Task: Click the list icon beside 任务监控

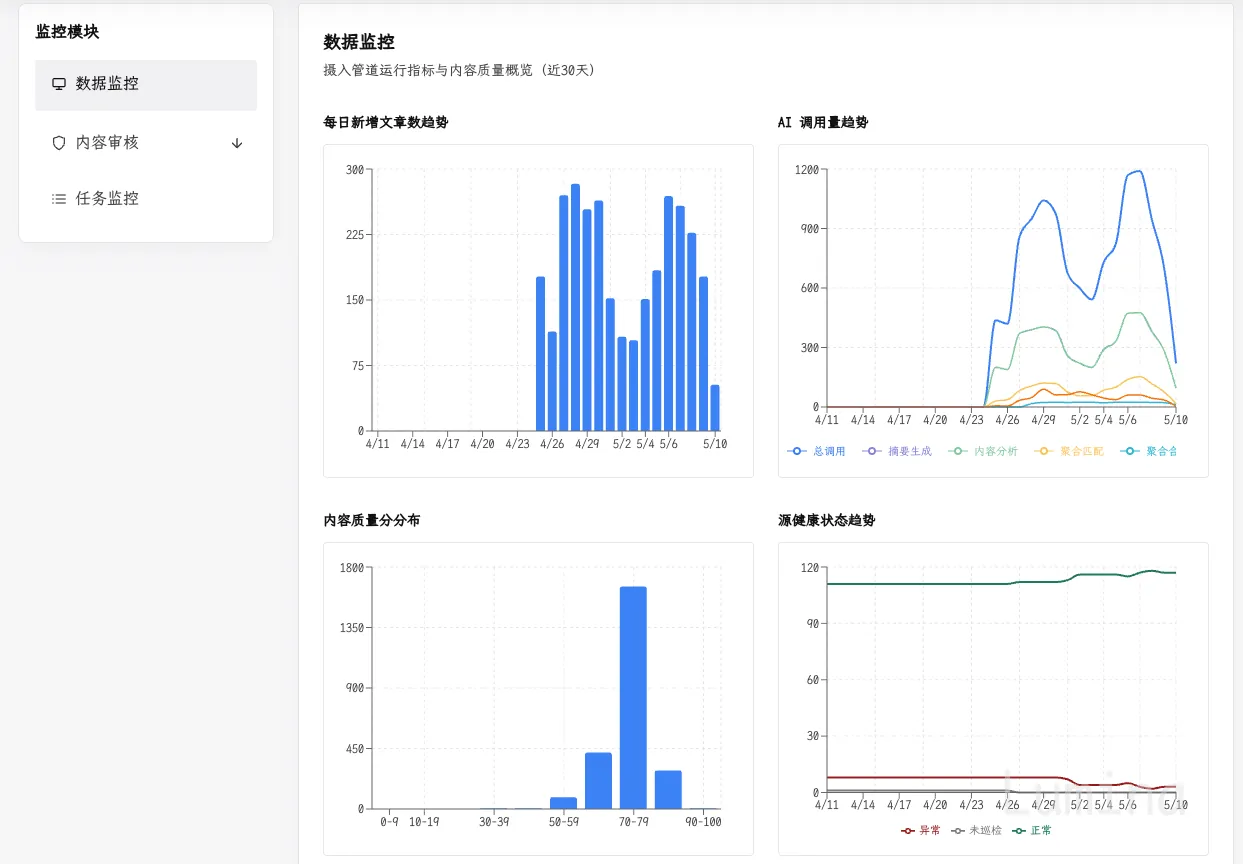Action: pos(59,199)
